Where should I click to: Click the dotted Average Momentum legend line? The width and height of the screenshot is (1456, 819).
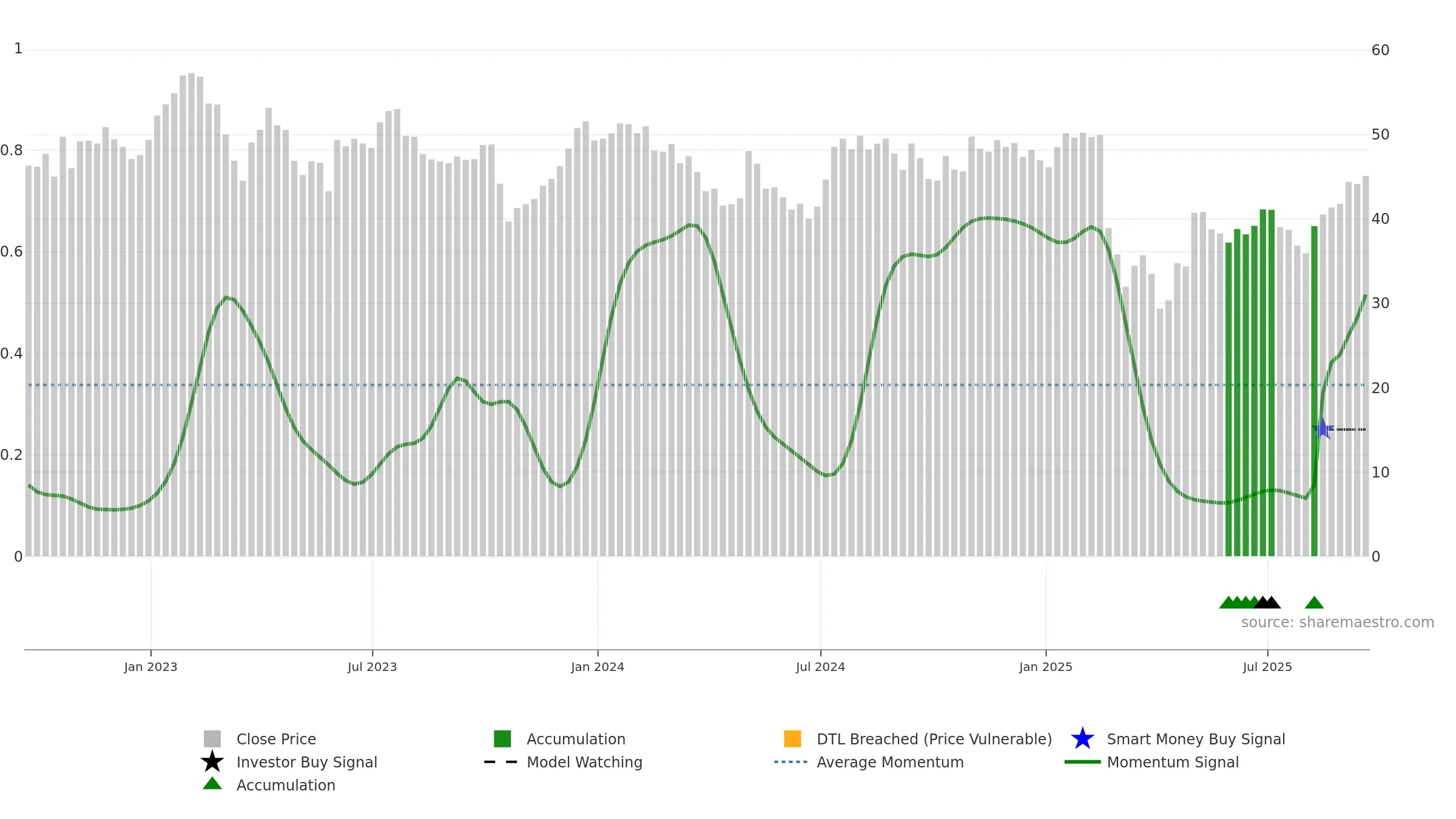[790, 762]
